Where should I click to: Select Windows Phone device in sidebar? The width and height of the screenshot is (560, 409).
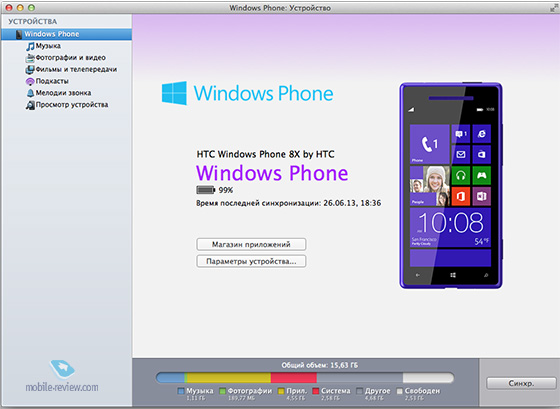[67, 34]
